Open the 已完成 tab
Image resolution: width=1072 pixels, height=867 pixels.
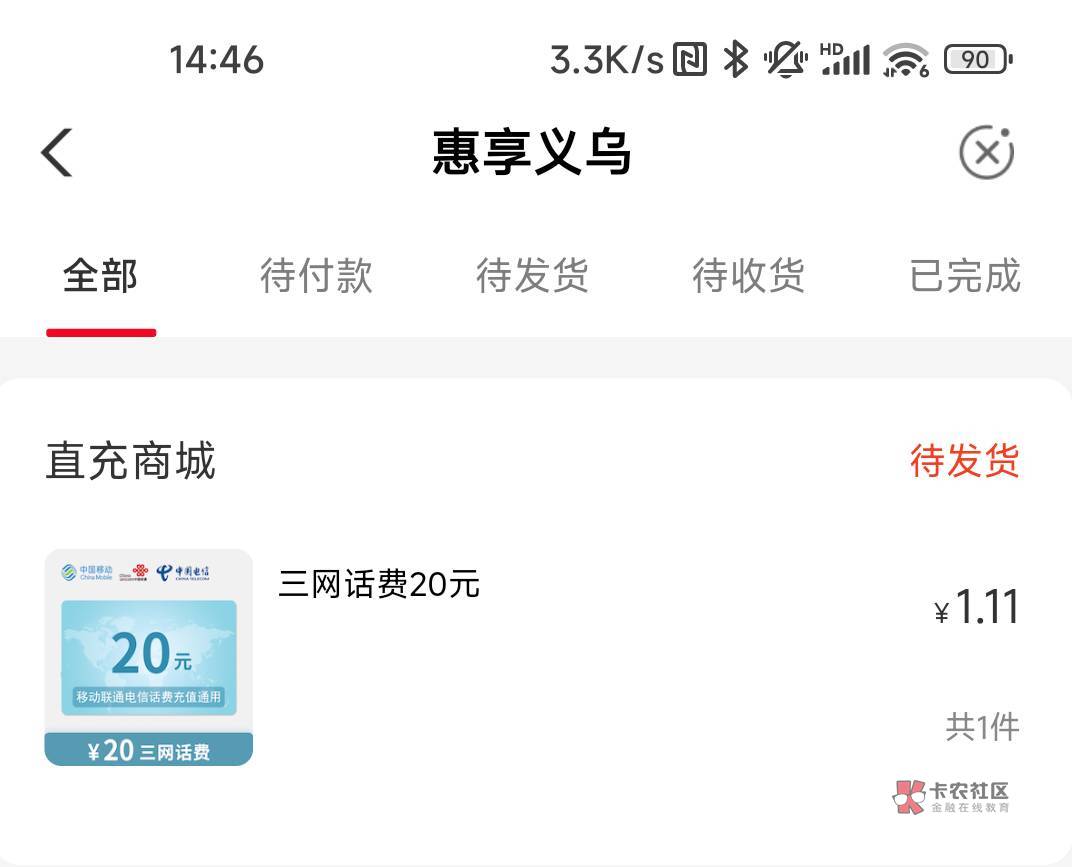(965, 276)
